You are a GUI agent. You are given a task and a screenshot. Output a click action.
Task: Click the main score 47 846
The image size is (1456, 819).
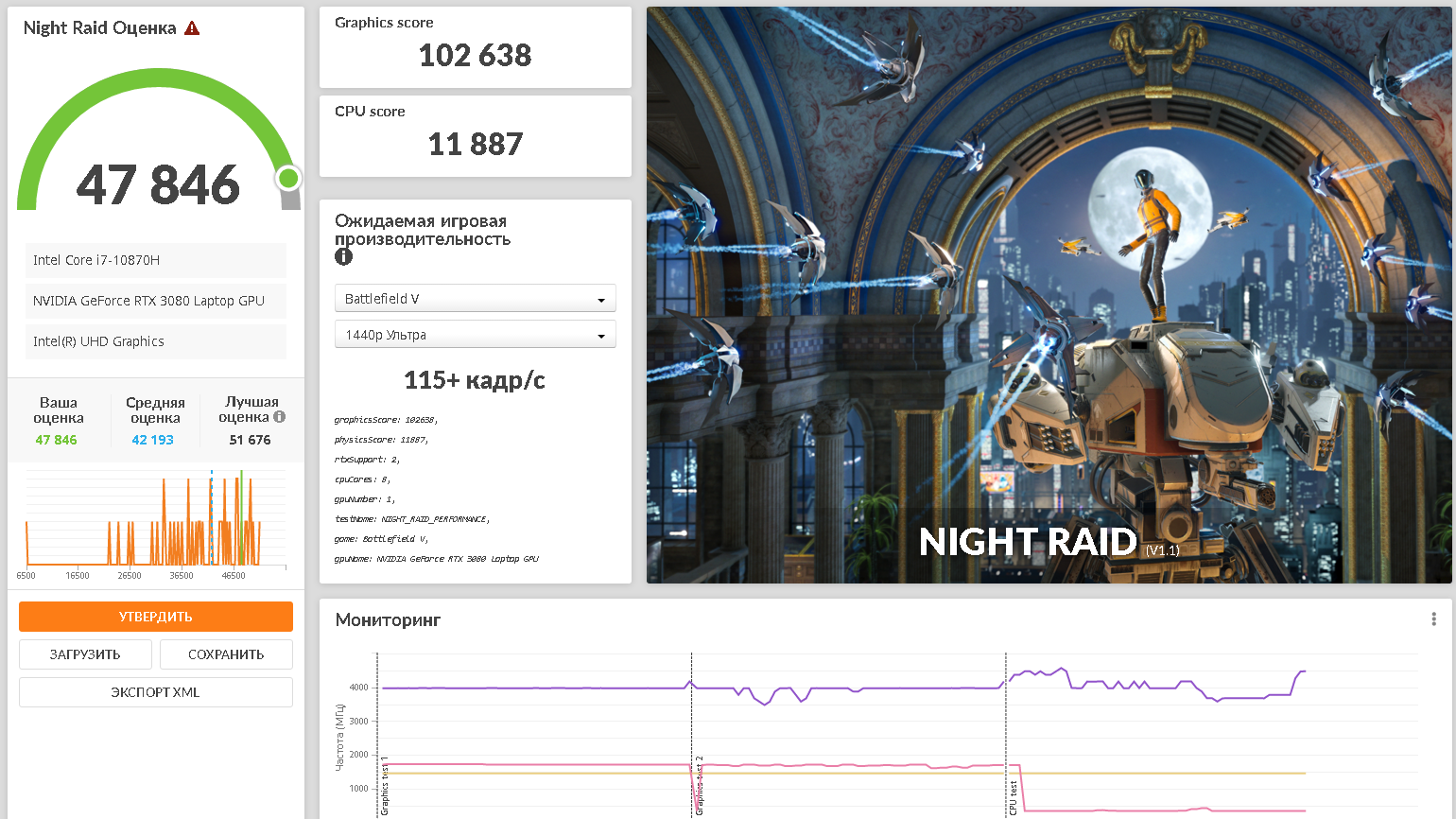158,184
